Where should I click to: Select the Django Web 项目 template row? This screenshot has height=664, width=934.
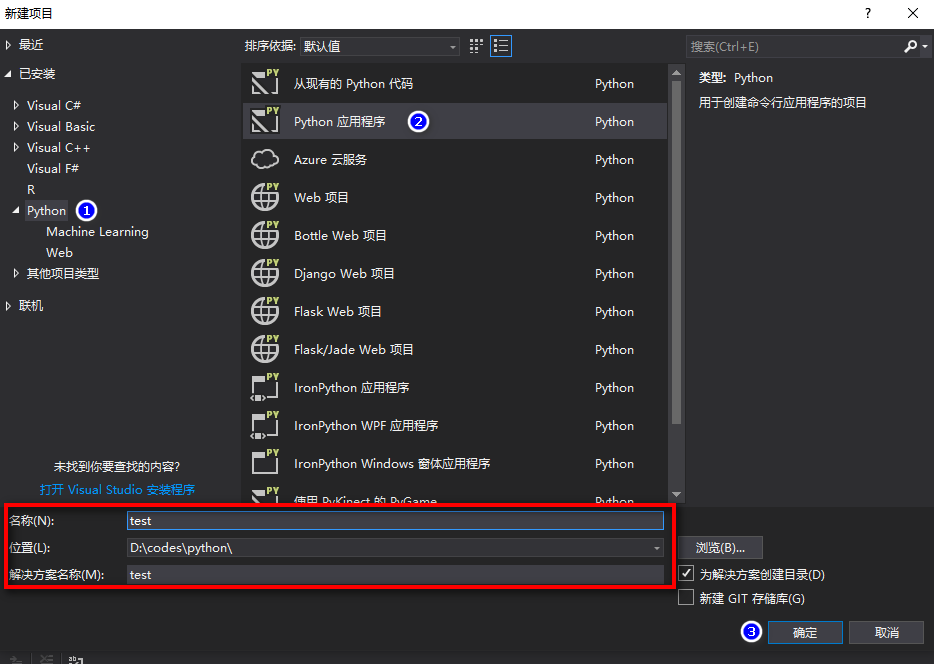pyautogui.click(x=454, y=273)
